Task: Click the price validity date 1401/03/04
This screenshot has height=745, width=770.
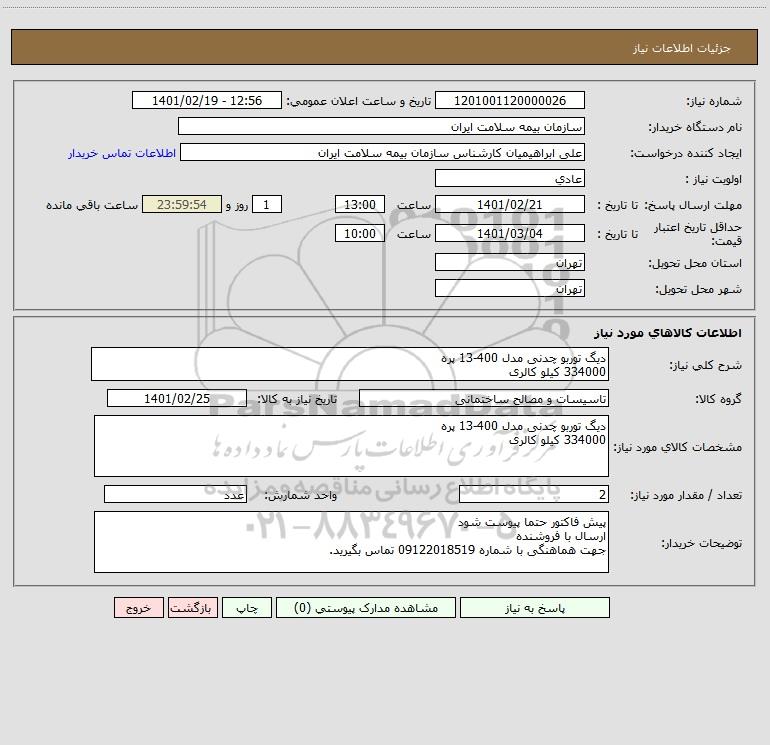Action: pos(510,233)
